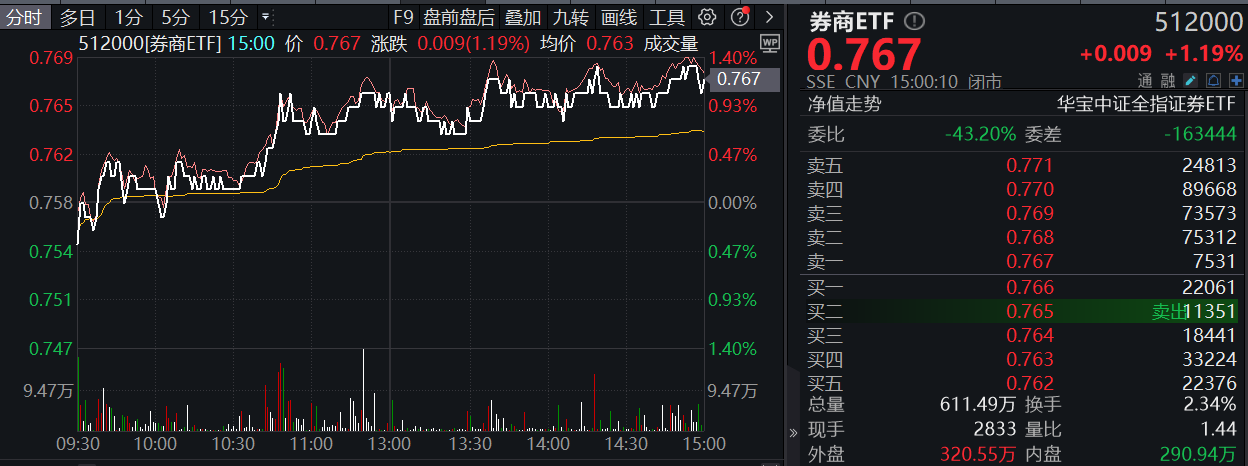Click the 外盘 value 320.55万
The width and height of the screenshot is (1248, 466).
(979, 455)
